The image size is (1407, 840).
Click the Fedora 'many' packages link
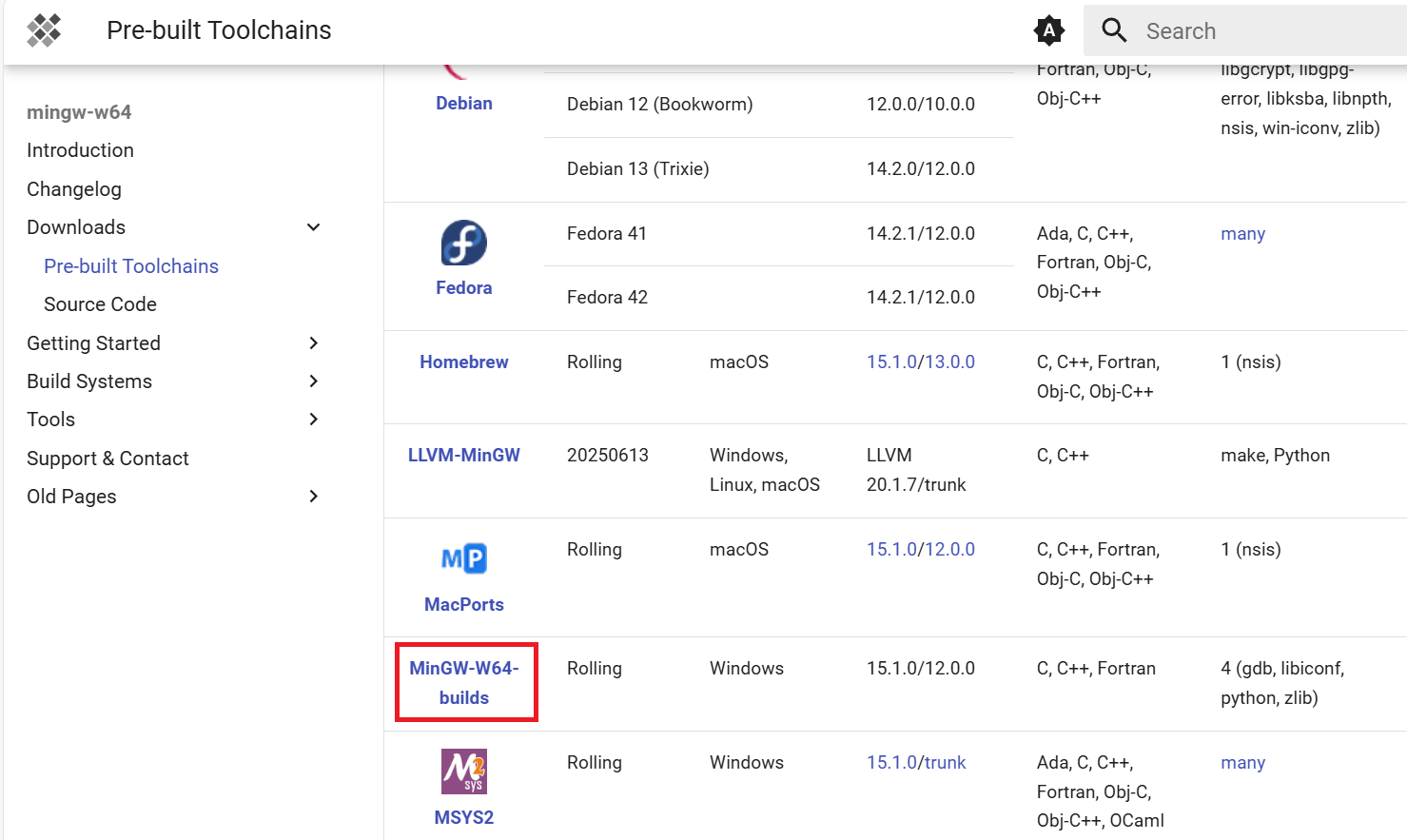[1242, 234]
